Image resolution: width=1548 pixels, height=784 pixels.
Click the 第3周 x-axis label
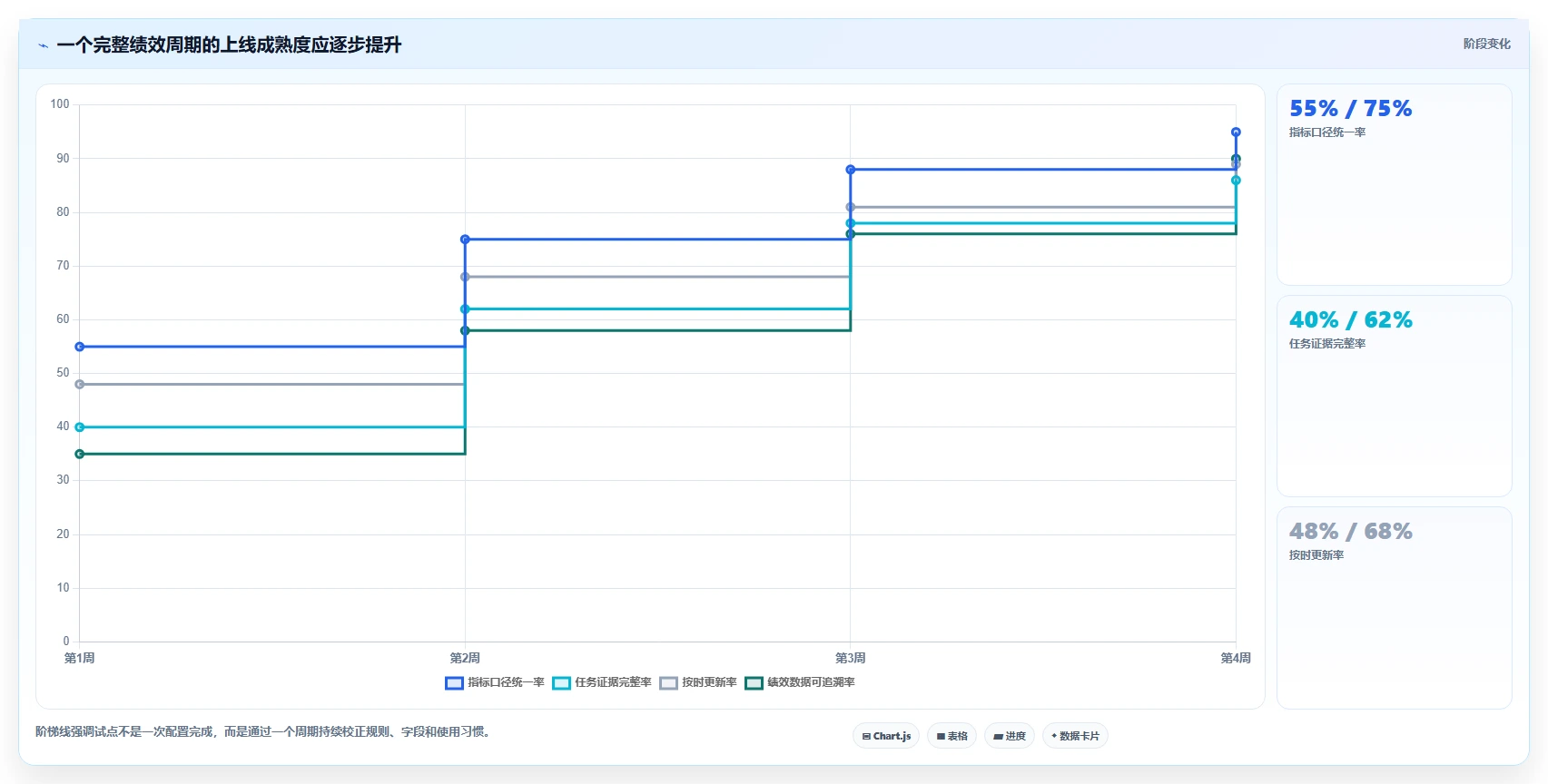point(851,658)
